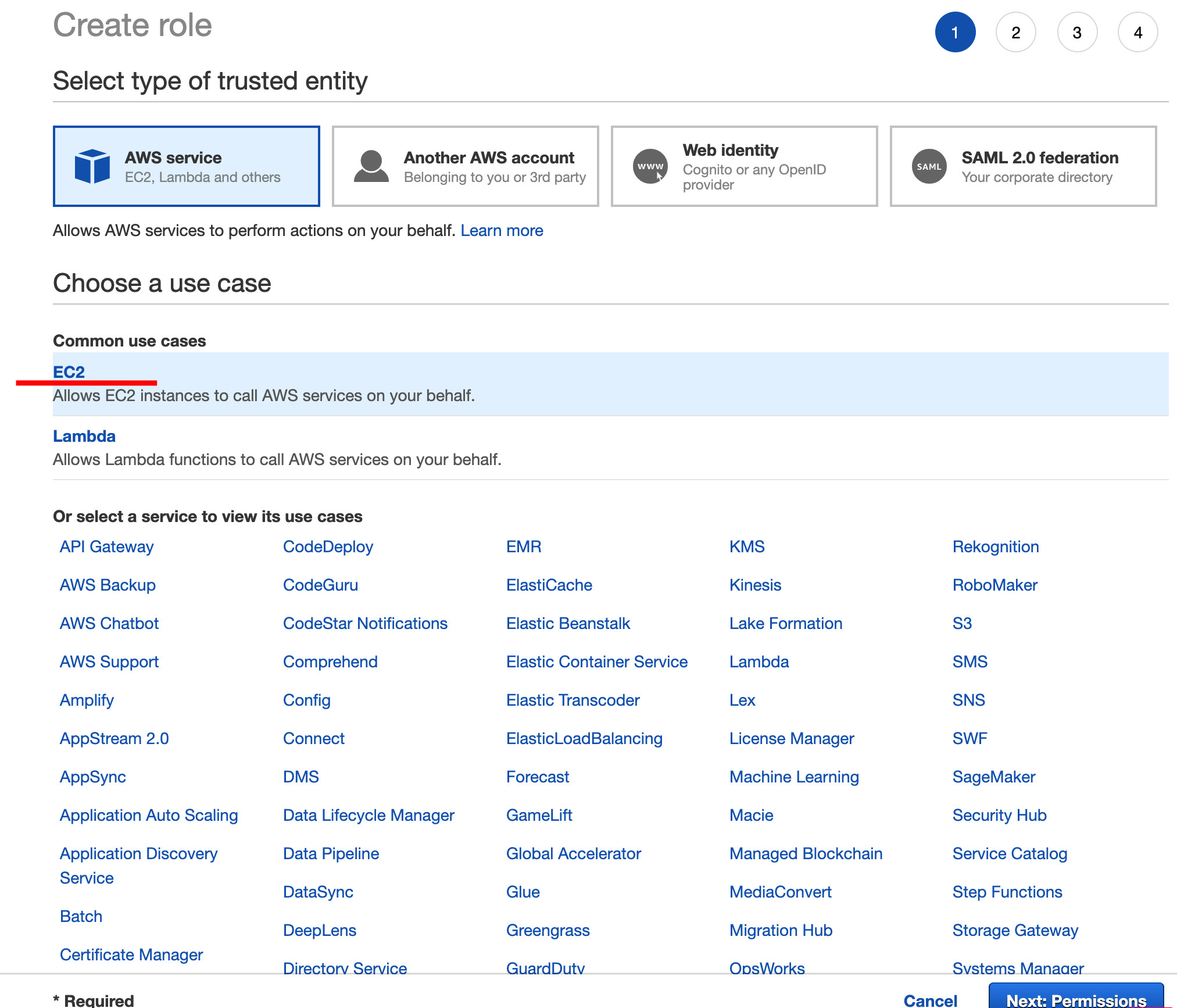Select AWS service trusted entity card

[186, 166]
